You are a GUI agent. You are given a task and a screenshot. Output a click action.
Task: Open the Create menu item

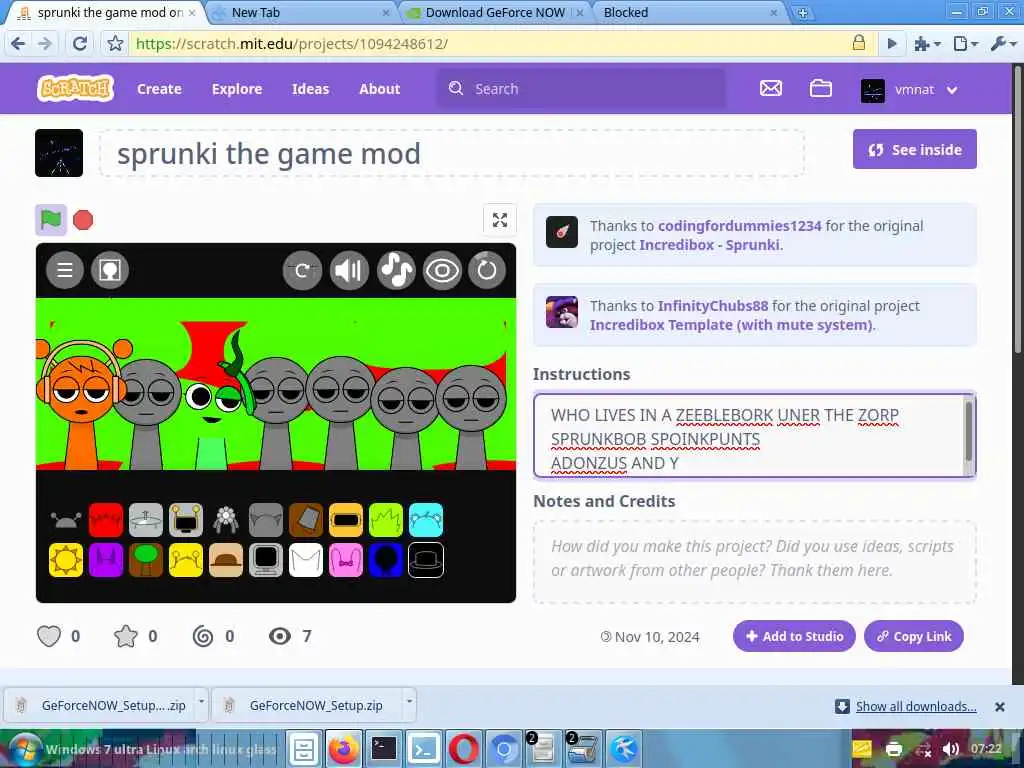(x=159, y=89)
